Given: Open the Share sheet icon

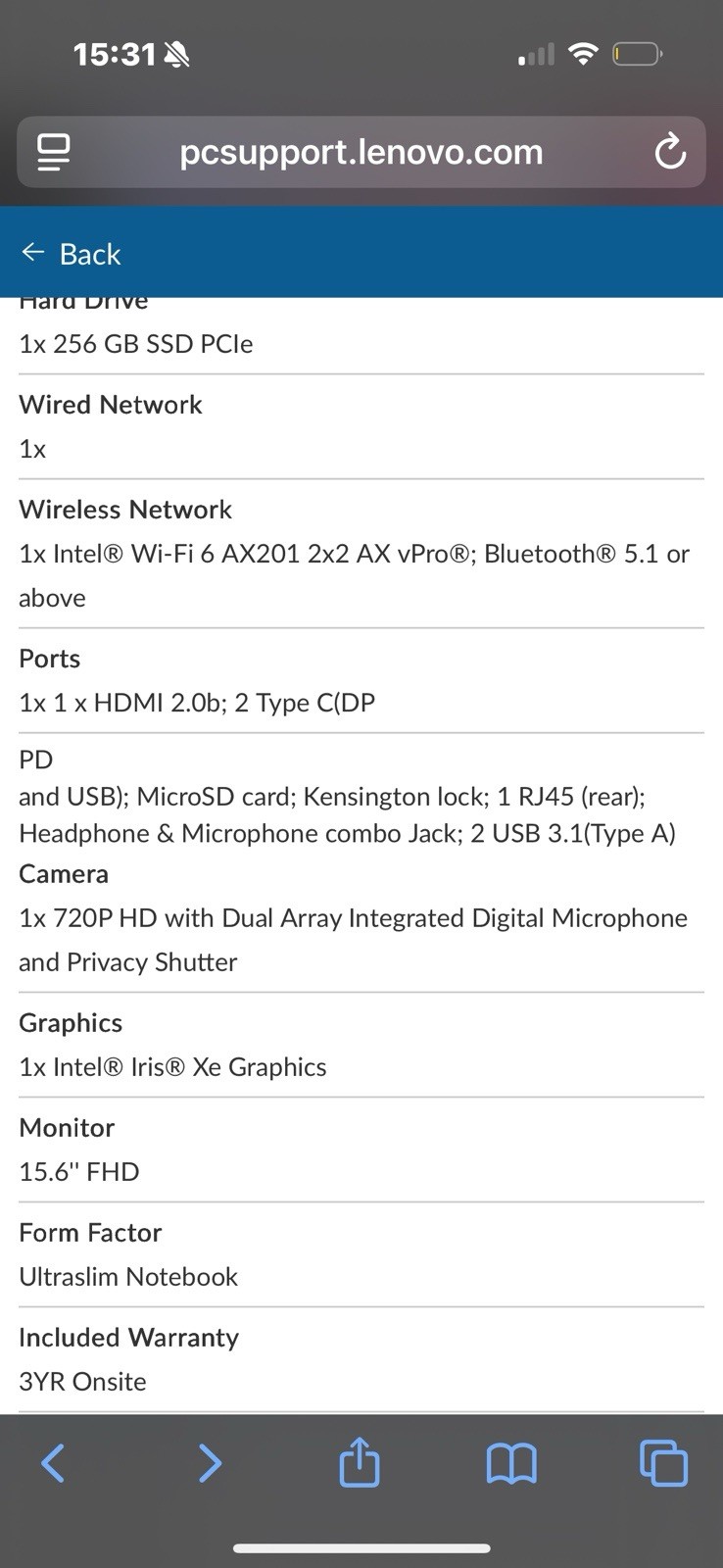Looking at the screenshot, I should click(360, 1461).
